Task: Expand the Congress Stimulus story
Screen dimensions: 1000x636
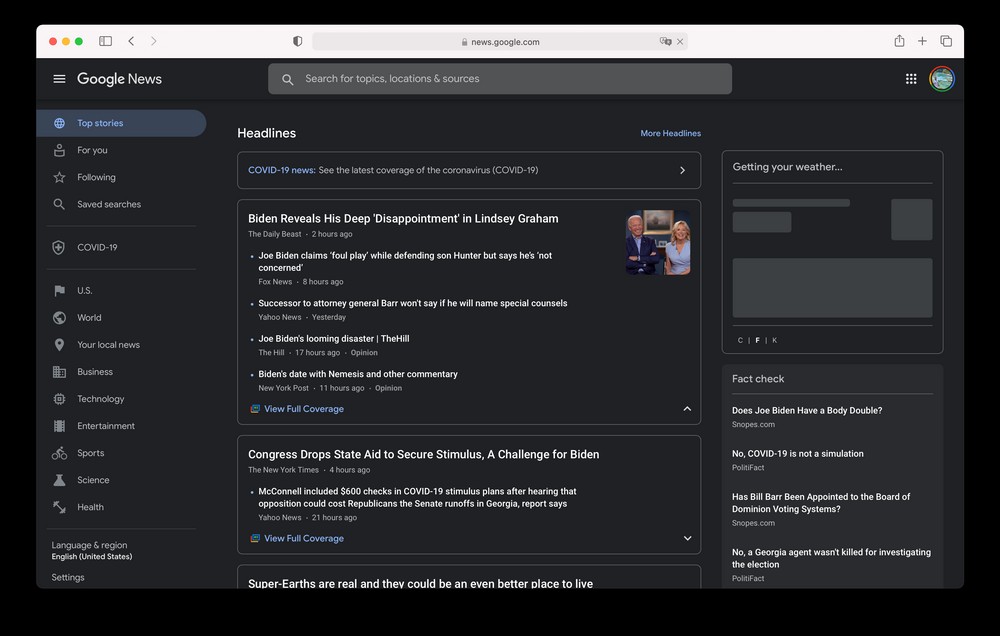Action: [x=687, y=538]
